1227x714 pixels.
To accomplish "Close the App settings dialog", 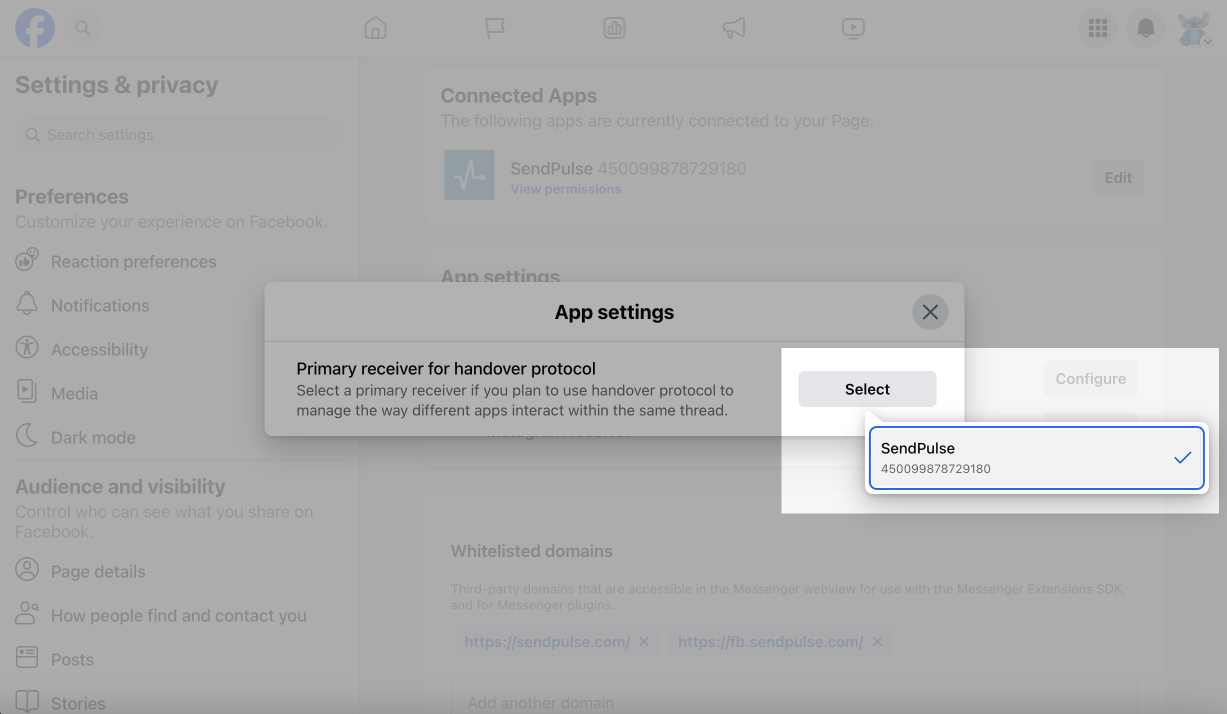I will point(930,312).
